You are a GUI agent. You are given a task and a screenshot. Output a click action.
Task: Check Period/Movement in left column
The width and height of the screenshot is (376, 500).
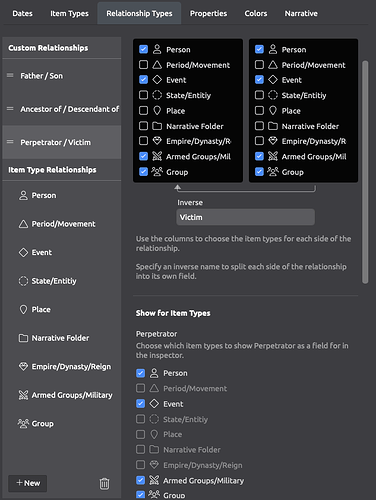[x=143, y=65]
